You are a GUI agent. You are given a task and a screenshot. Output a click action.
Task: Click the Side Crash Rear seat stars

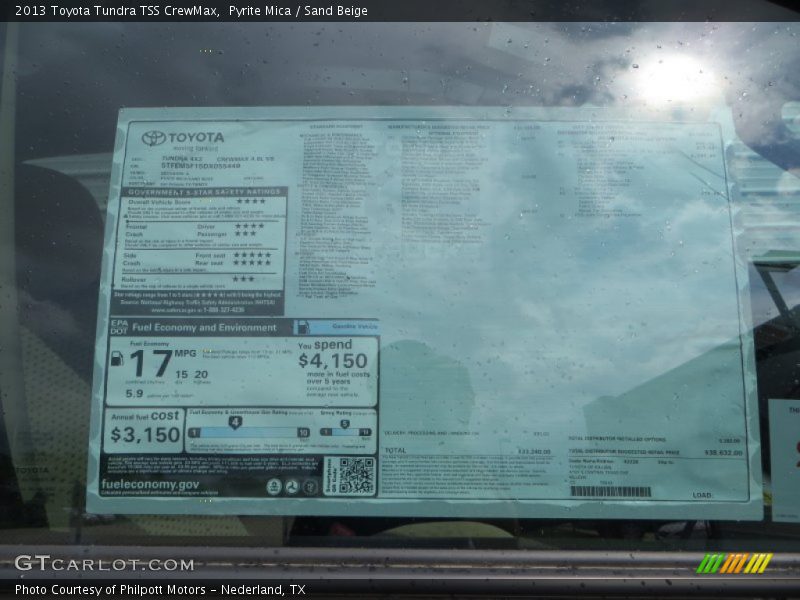pyautogui.click(x=252, y=262)
